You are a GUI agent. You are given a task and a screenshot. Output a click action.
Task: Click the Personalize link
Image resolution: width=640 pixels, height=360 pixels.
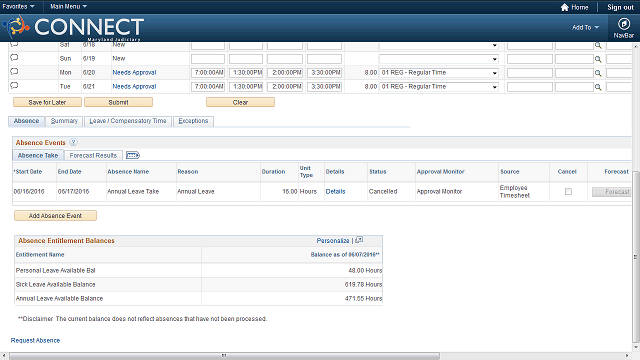[333, 240]
